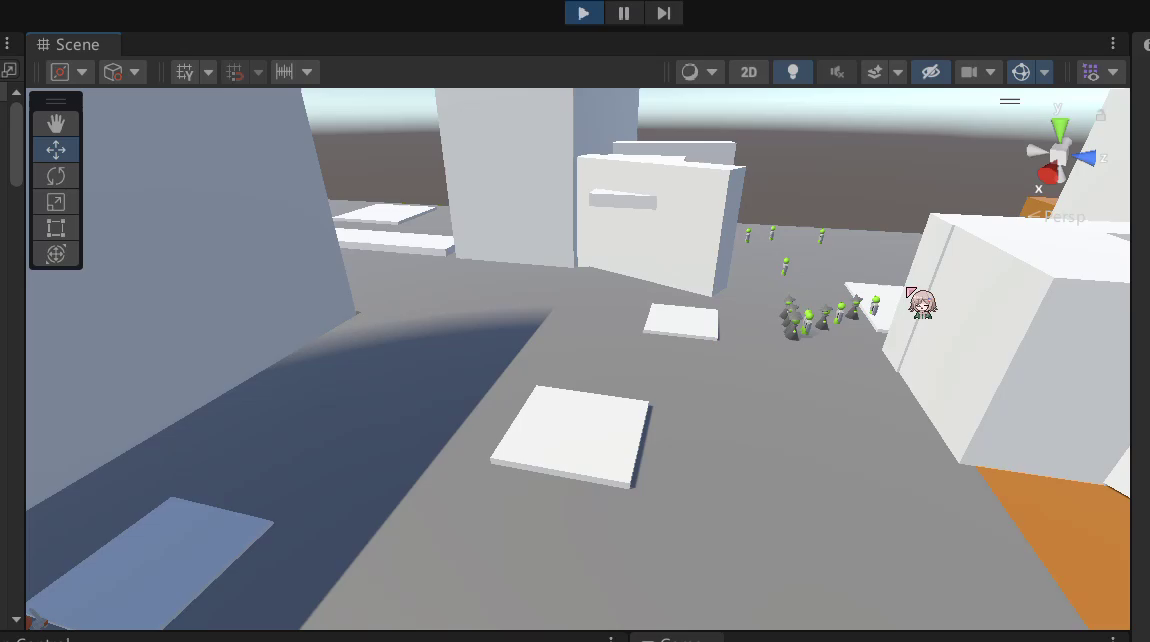
Task: Toggle hidden objects visibility eye
Action: coord(930,72)
